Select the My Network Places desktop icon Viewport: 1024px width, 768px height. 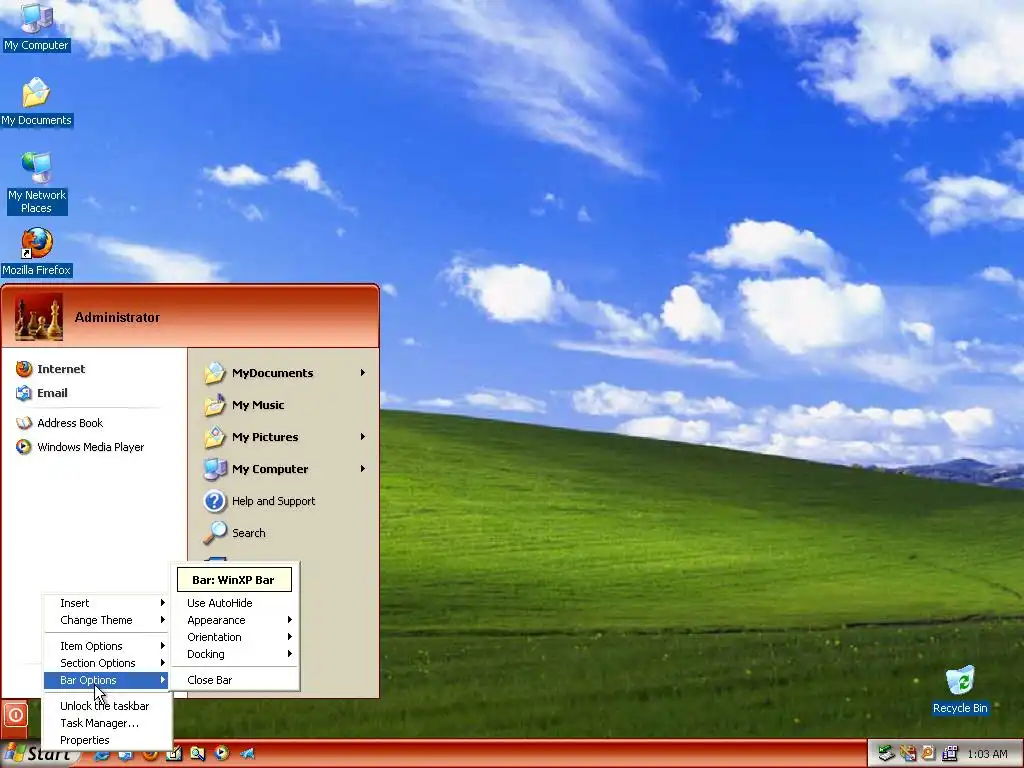[37, 183]
